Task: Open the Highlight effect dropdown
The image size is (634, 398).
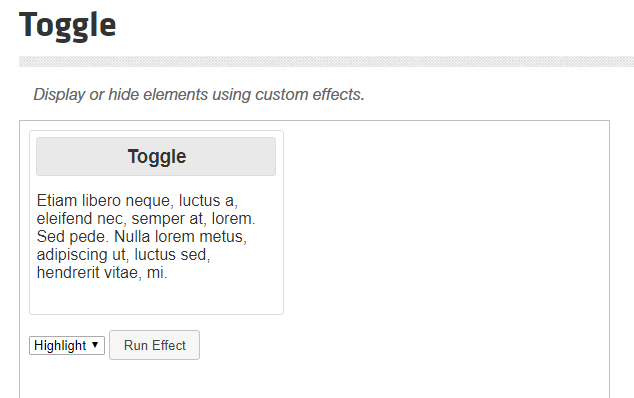Action: pos(67,345)
